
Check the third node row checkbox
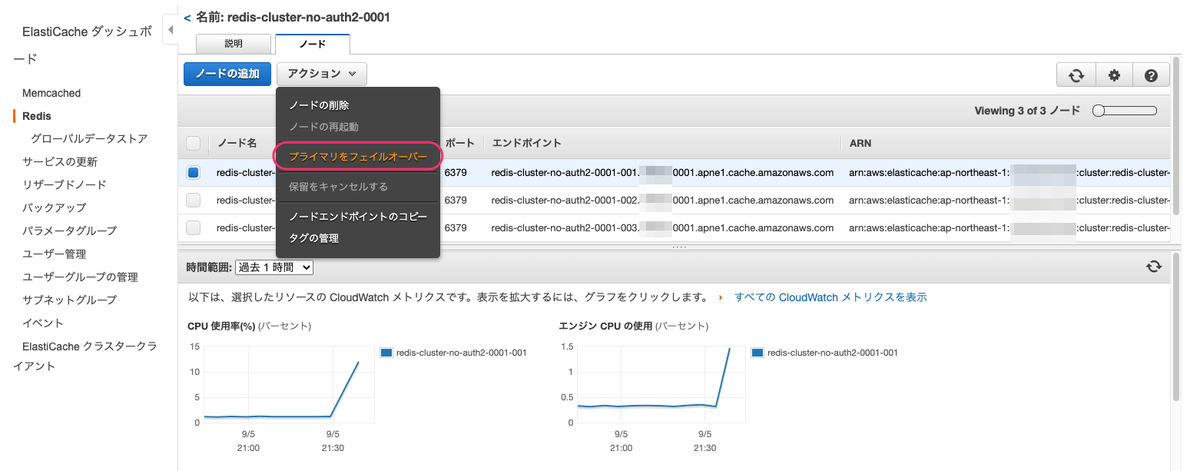point(193,228)
